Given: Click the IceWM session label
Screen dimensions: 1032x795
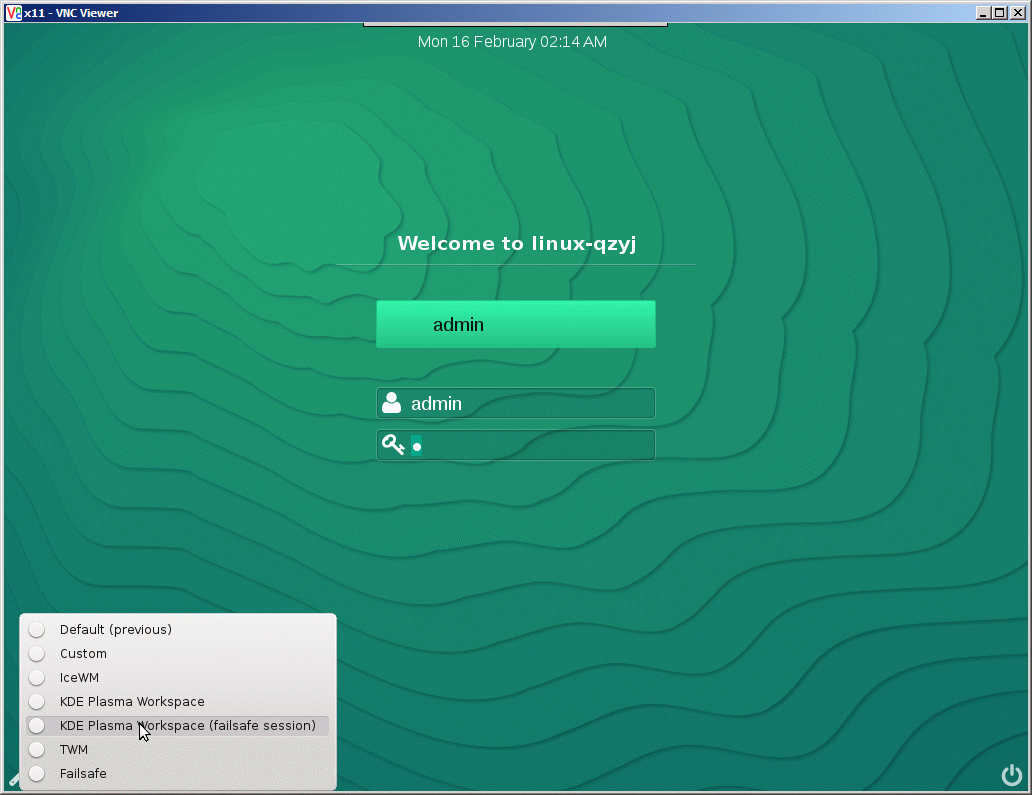Looking at the screenshot, I should pos(79,677).
